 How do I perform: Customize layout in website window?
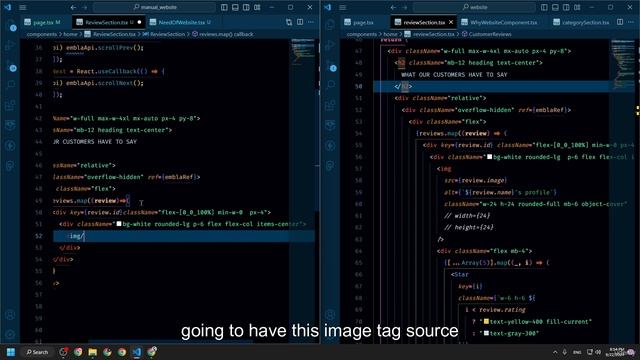point(577,7)
